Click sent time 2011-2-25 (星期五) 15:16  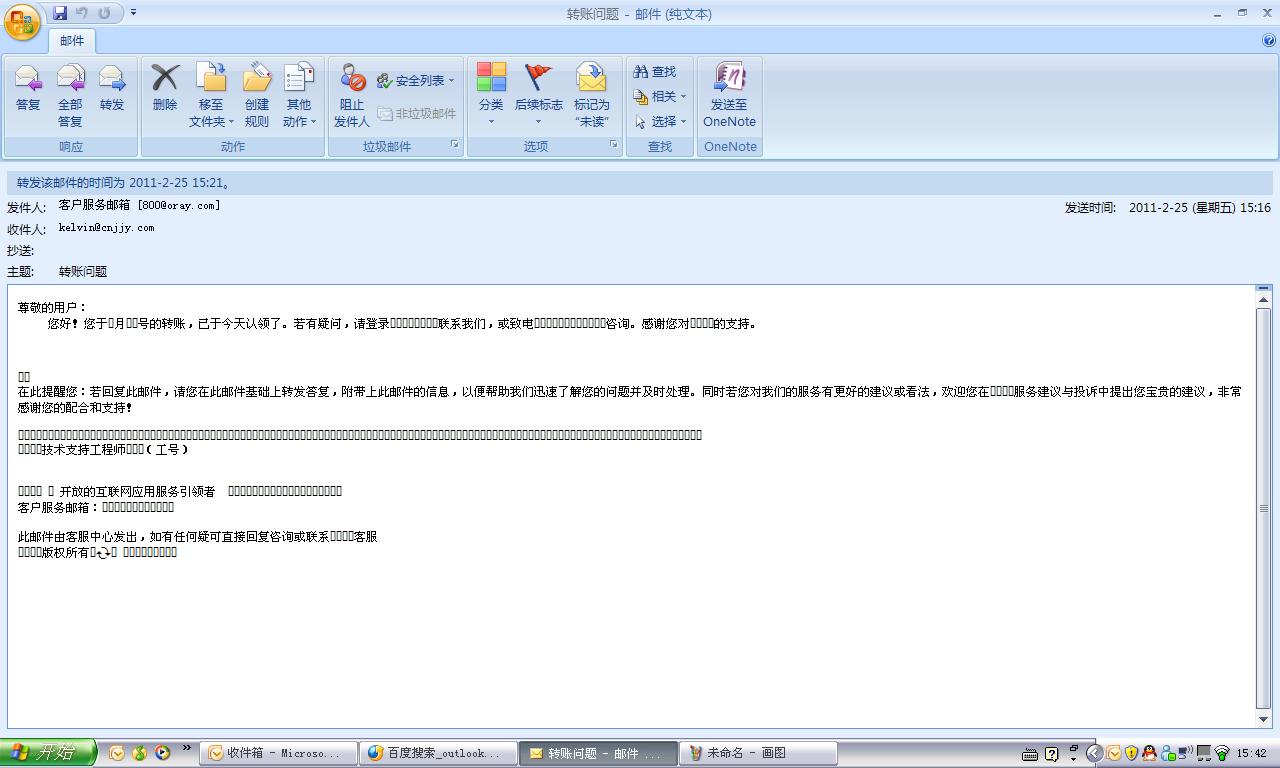[x=1200, y=208]
